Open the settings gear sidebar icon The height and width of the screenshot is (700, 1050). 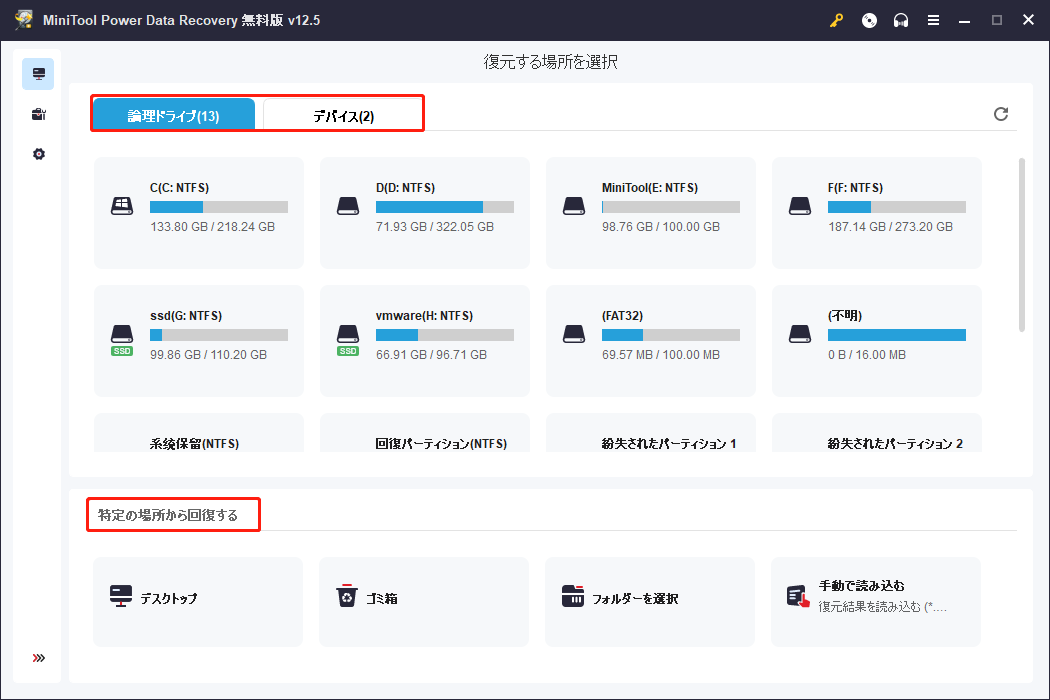[x=38, y=154]
